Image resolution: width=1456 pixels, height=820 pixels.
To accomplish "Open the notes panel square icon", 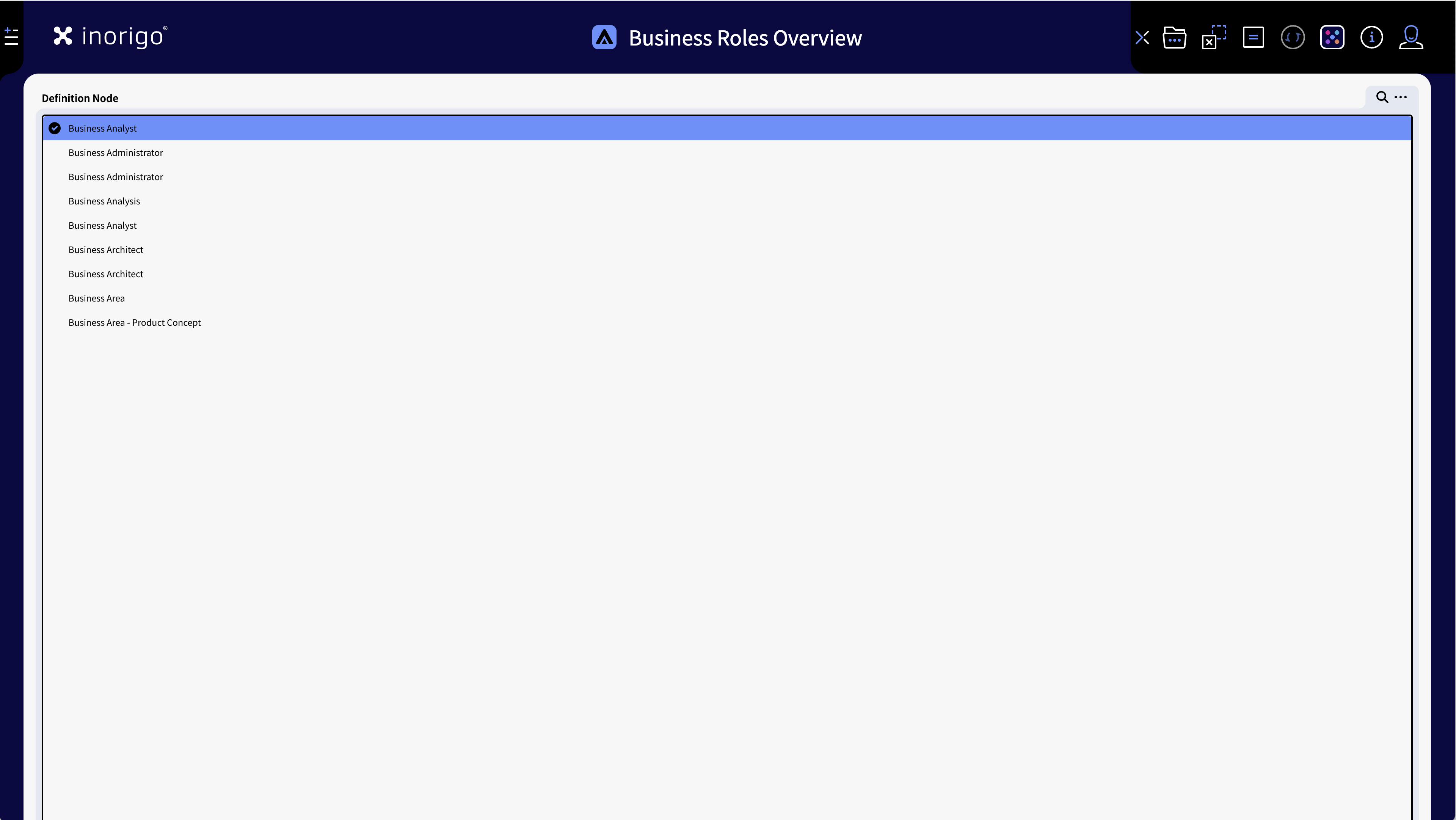I will coord(1253,38).
